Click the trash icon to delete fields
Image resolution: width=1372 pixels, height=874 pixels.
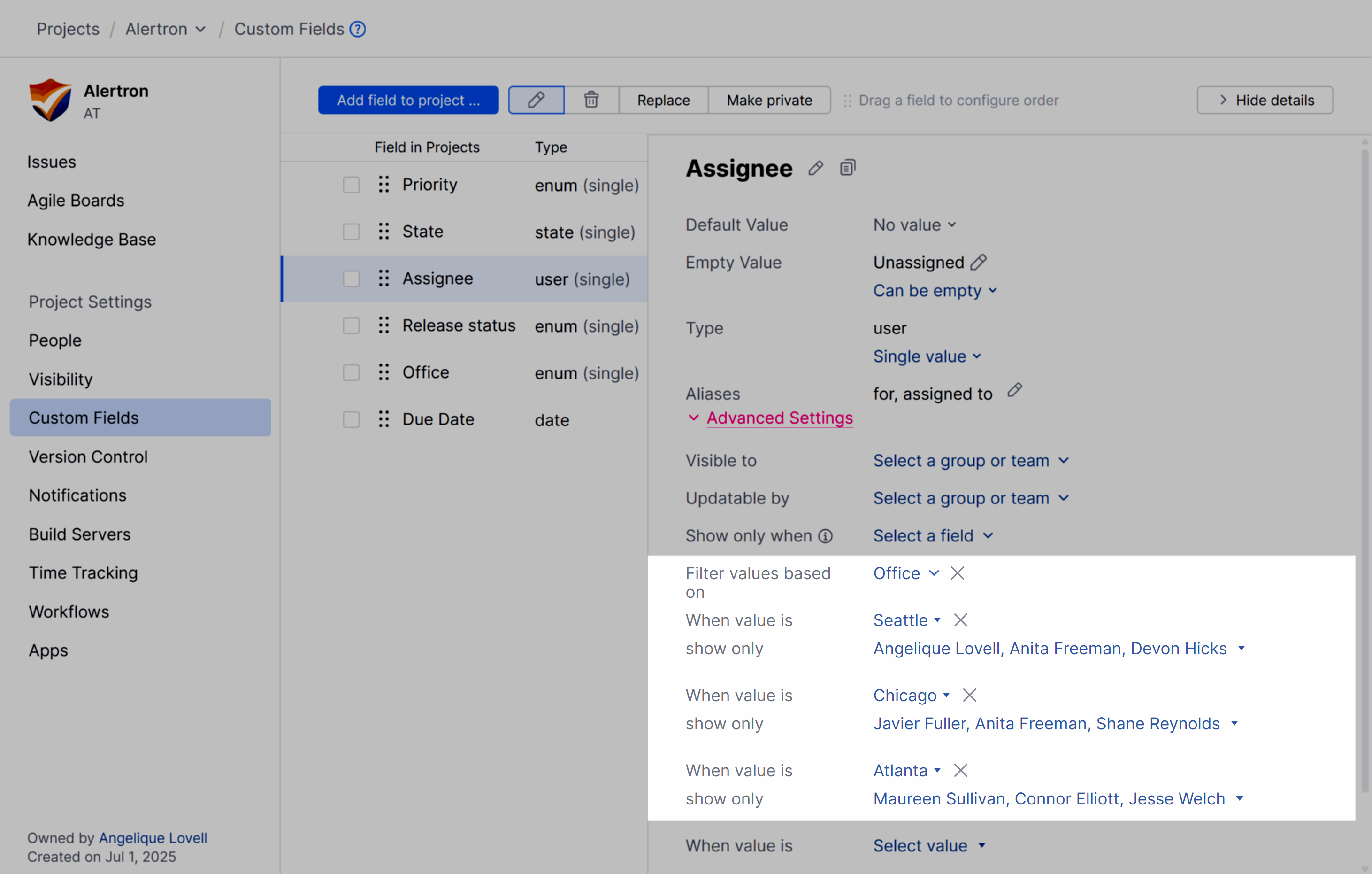pos(591,100)
